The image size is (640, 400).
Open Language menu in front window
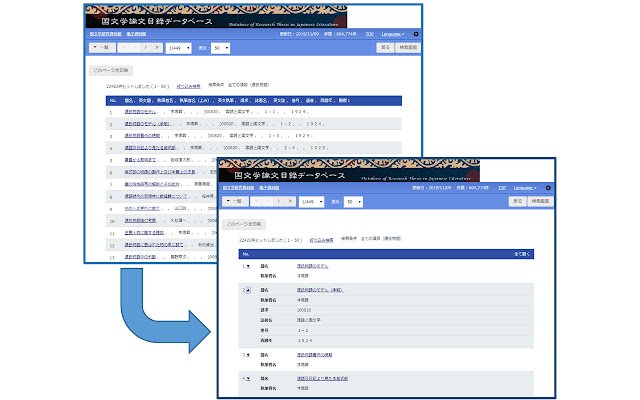[x=525, y=188]
